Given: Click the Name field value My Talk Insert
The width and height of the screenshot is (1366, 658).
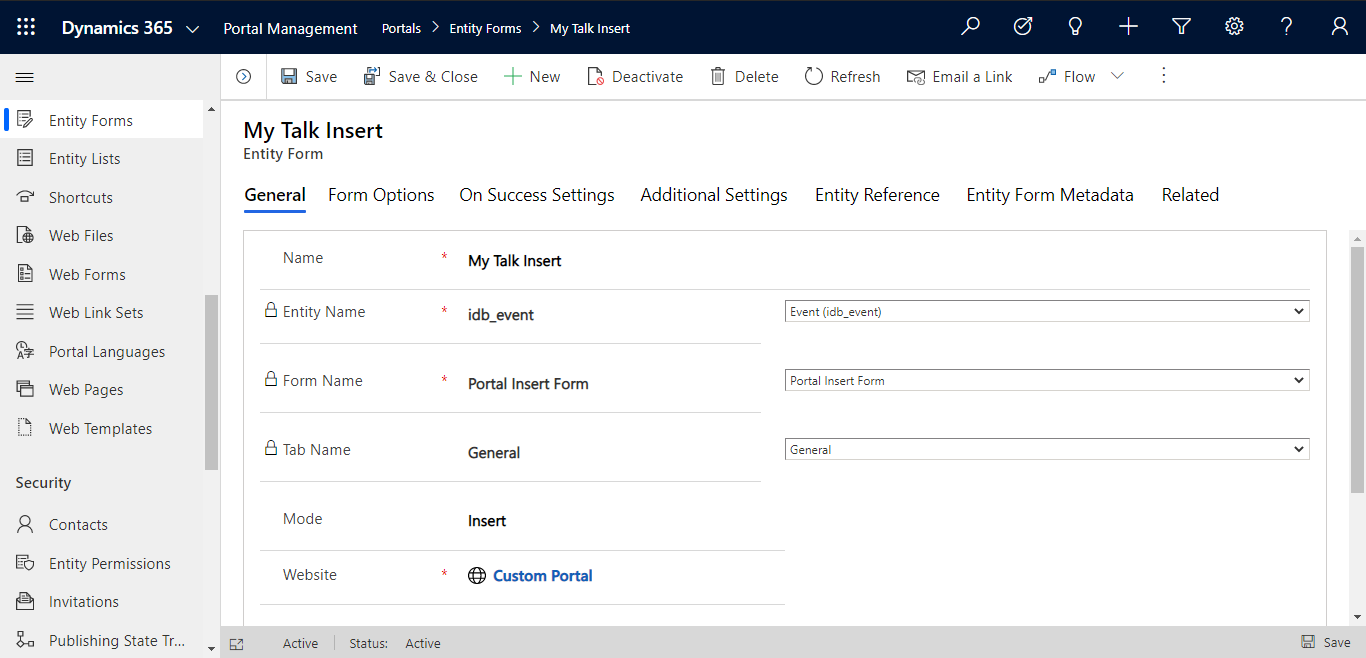Looking at the screenshot, I should tap(515, 261).
